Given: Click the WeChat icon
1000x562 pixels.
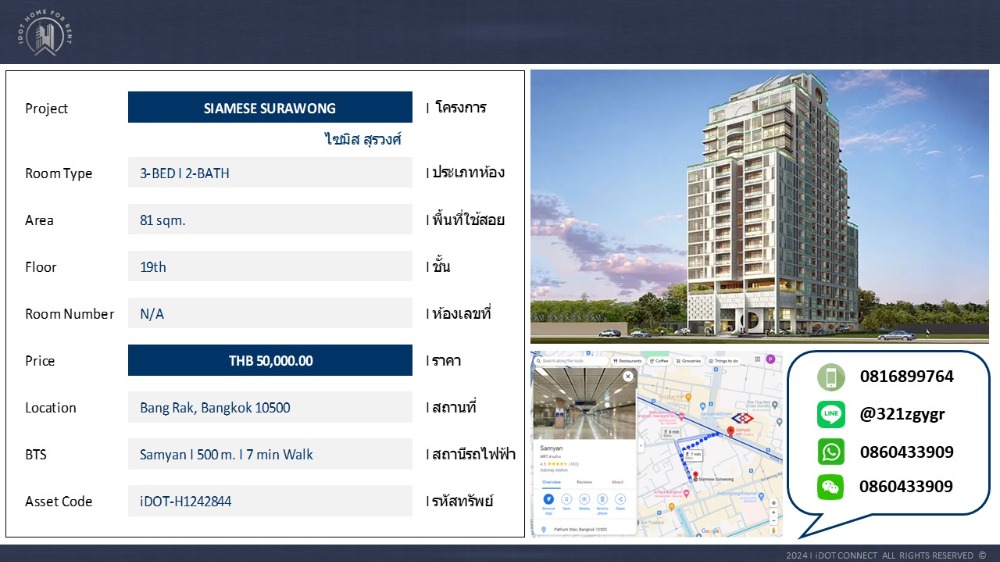Looking at the screenshot, I should click(x=830, y=487).
